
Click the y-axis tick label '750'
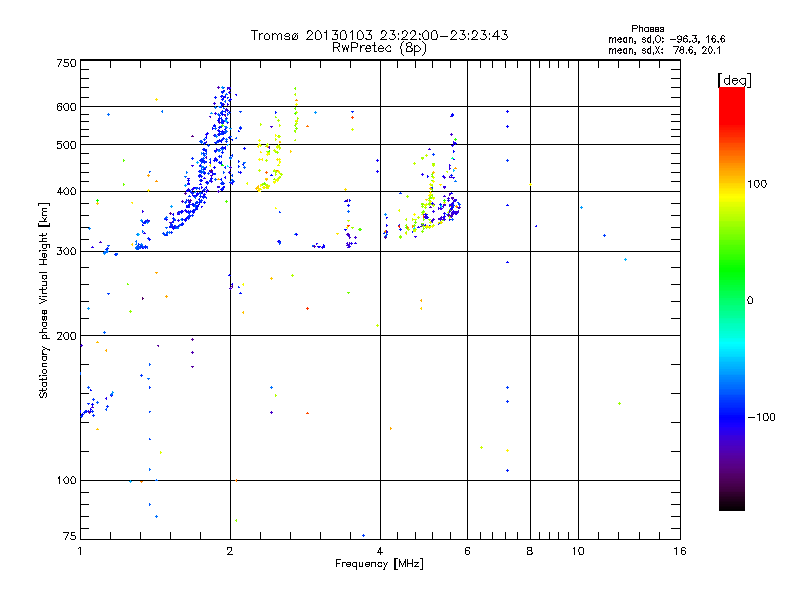(x=66, y=63)
